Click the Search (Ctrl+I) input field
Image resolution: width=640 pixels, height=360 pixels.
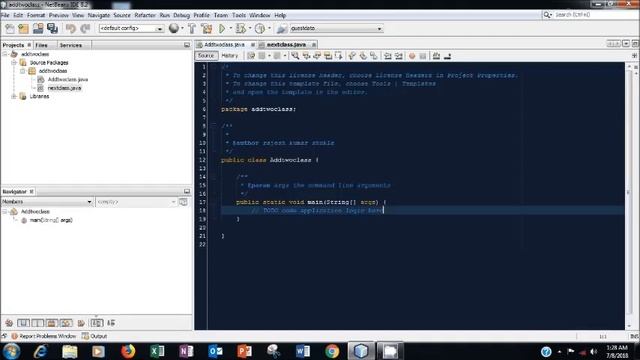click(x=595, y=15)
